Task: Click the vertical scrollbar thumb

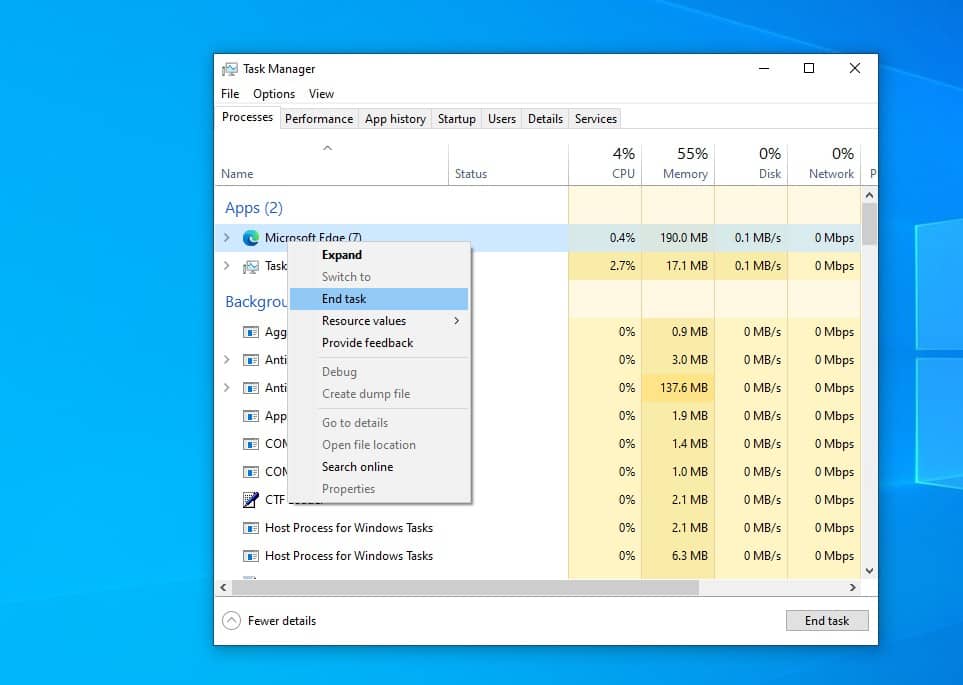Action: pos(869,225)
